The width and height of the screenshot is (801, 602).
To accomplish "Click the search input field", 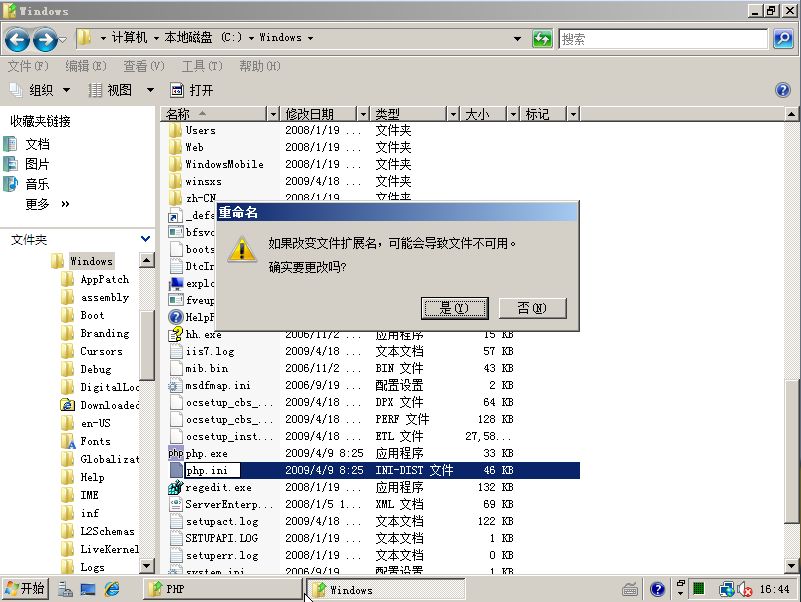I will coord(662,39).
